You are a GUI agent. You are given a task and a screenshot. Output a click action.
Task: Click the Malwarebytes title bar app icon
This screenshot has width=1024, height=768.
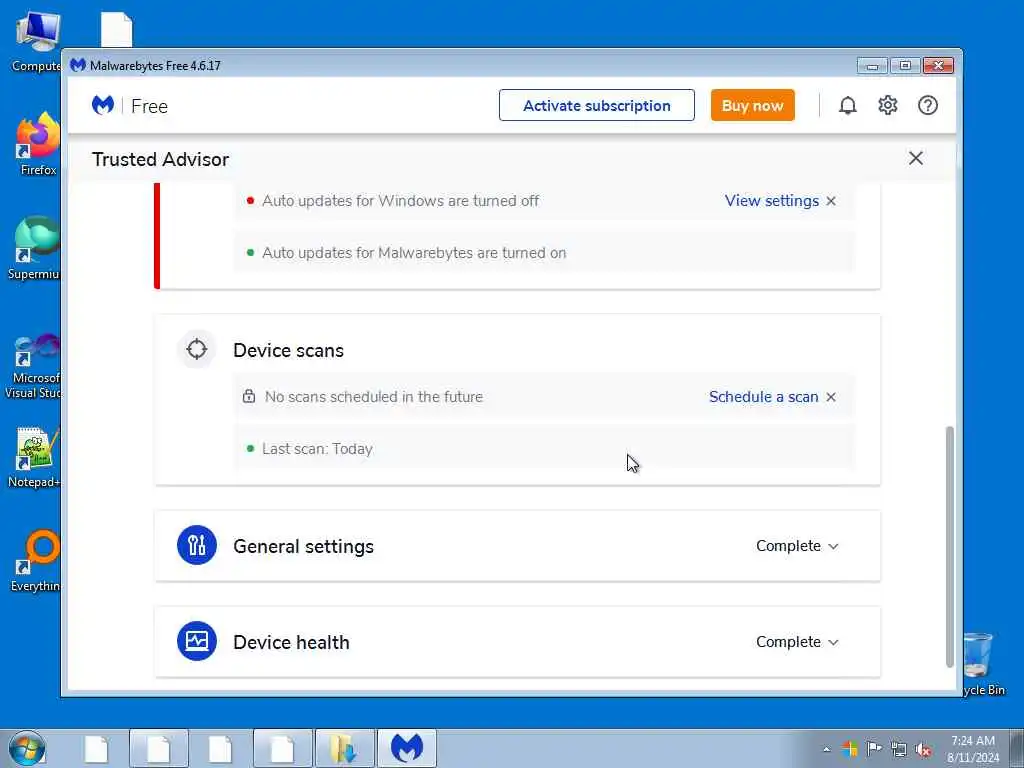(78, 65)
